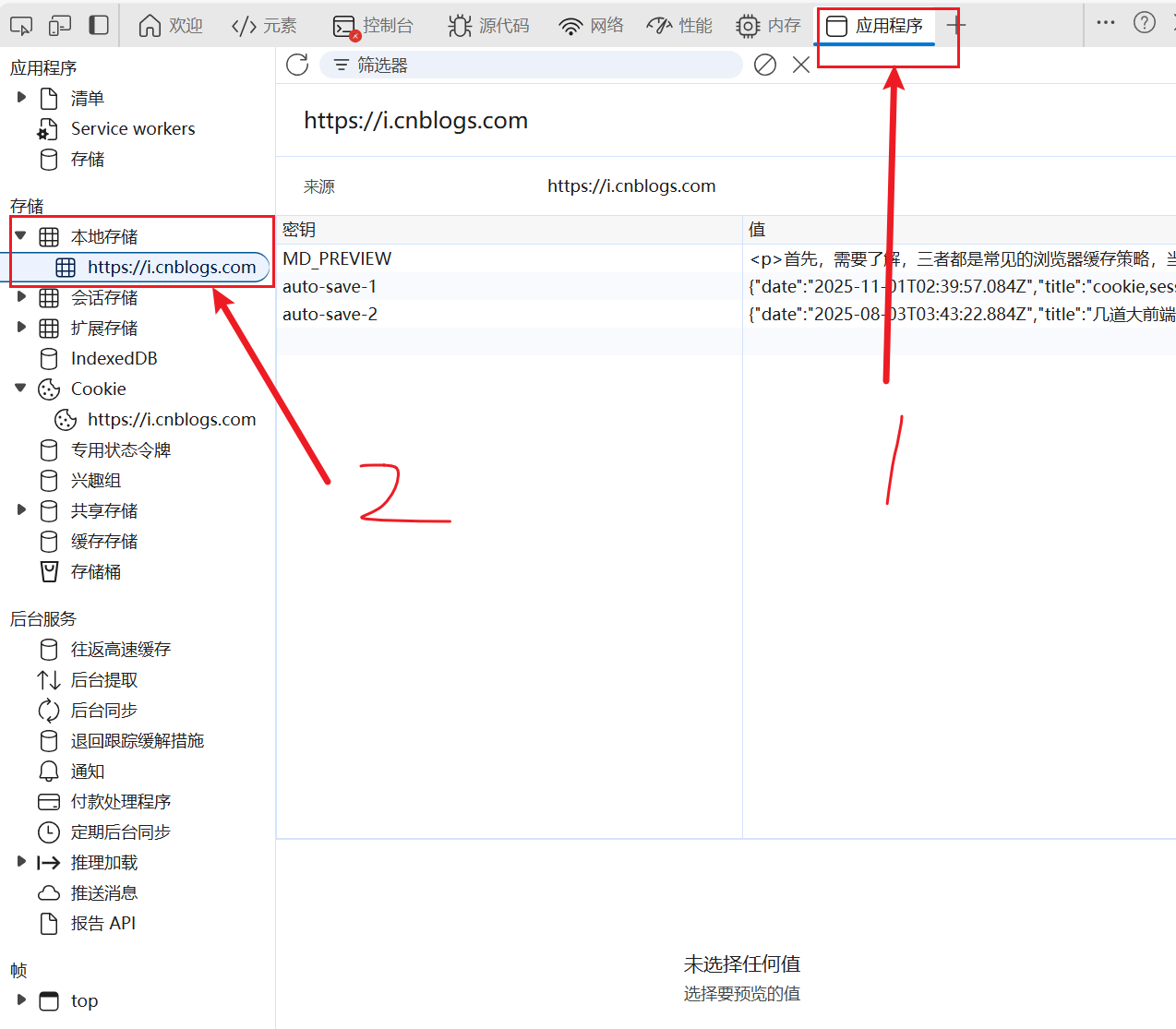Click the Service workers gear icon
Image resolution: width=1176 pixels, height=1029 pixels.
49,128
